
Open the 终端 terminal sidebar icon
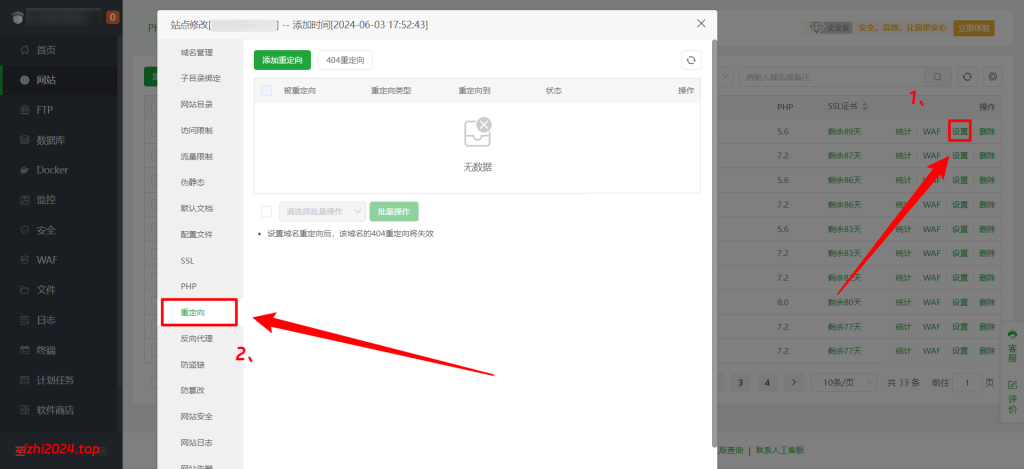tap(22, 350)
